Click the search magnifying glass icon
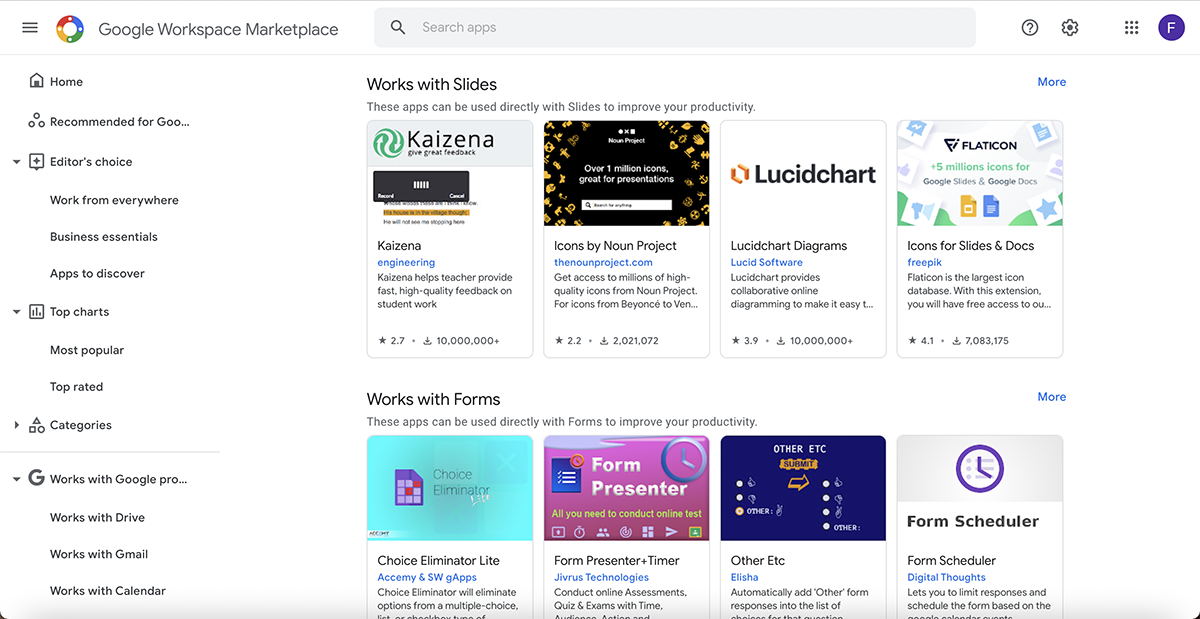 pyautogui.click(x=397, y=27)
